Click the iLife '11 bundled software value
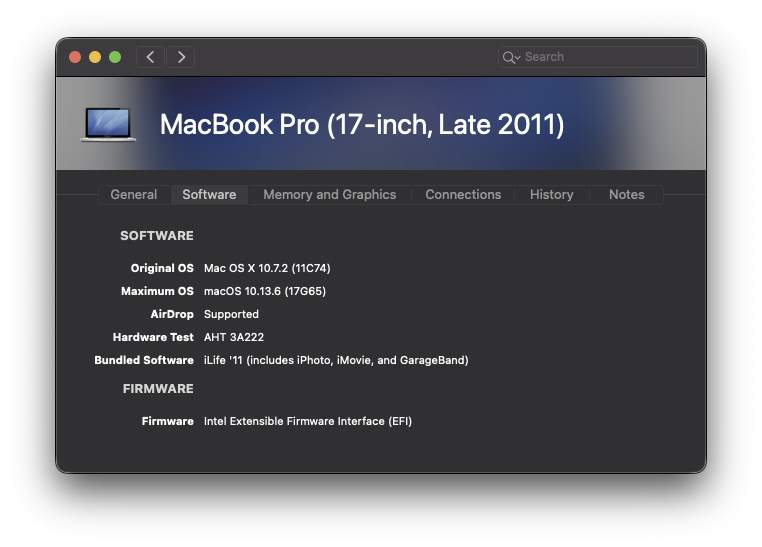762x547 pixels. pyautogui.click(x=336, y=360)
